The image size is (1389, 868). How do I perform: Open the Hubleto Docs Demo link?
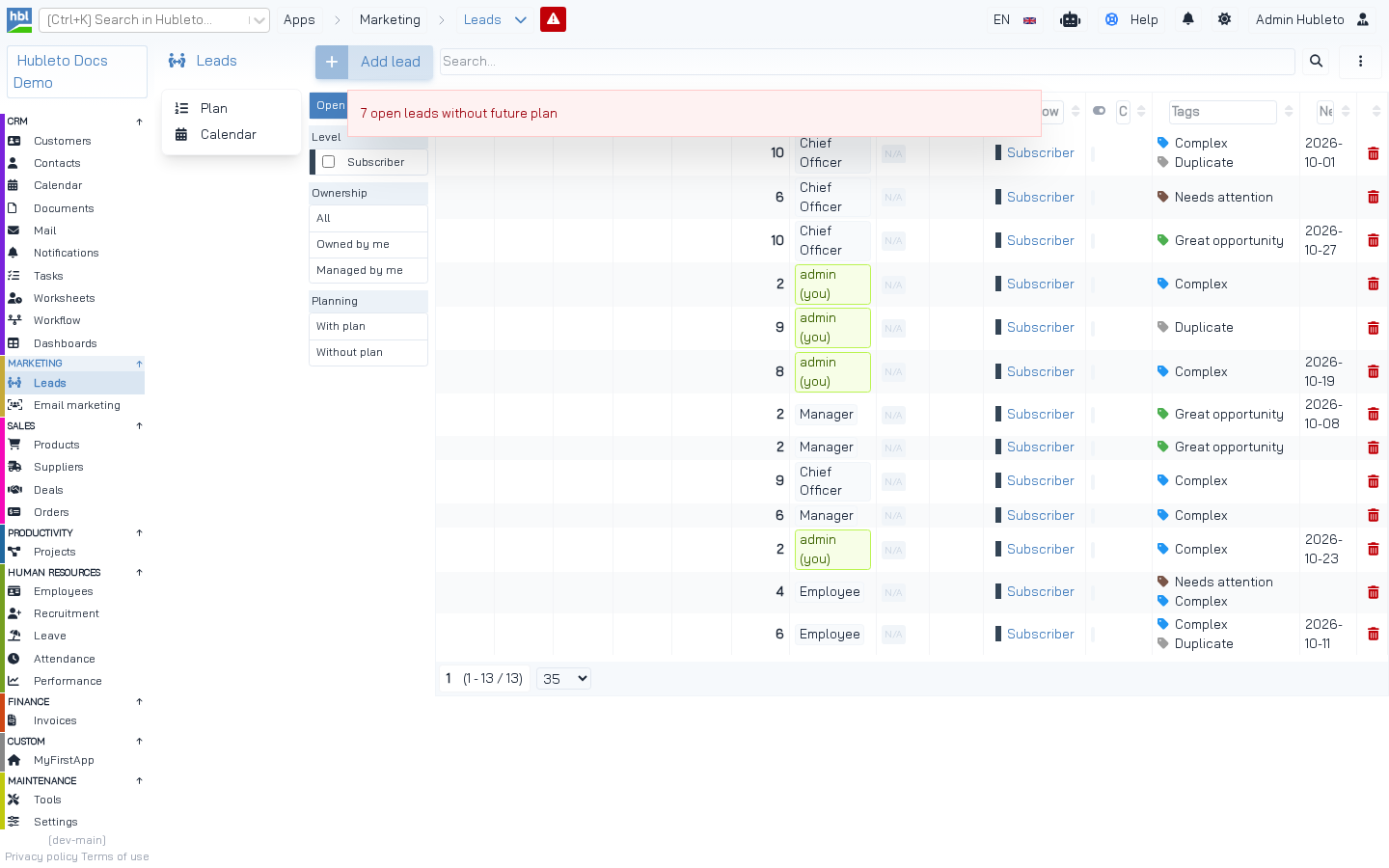tap(77, 71)
